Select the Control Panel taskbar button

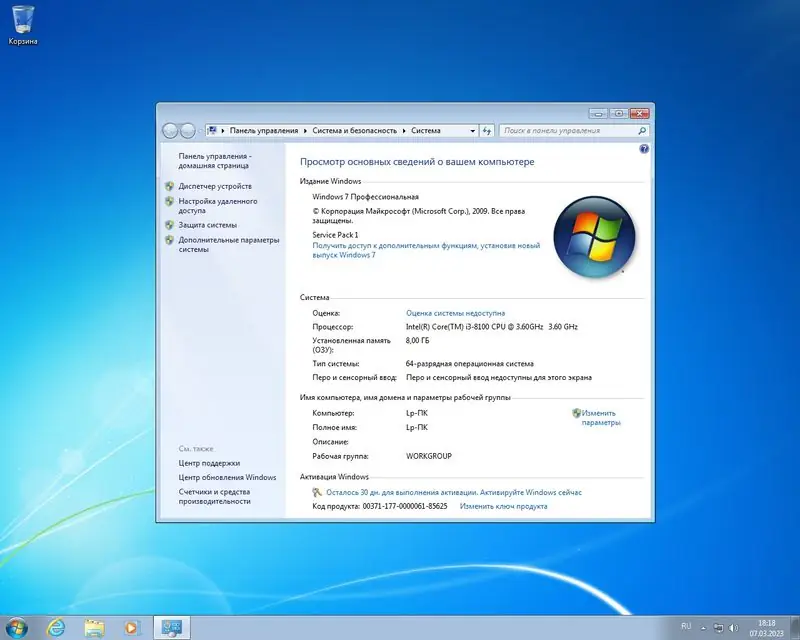click(x=172, y=628)
